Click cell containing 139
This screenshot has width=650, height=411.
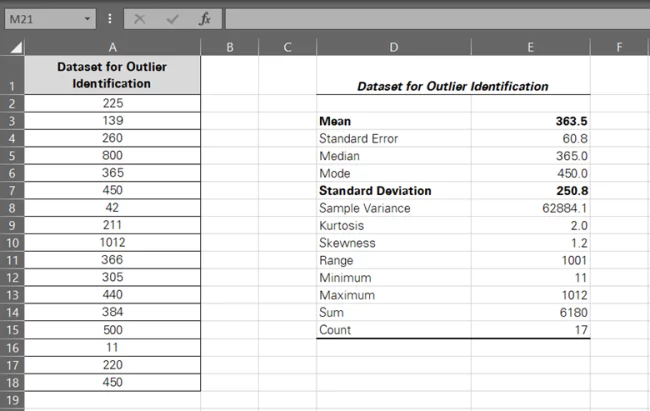coord(112,120)
